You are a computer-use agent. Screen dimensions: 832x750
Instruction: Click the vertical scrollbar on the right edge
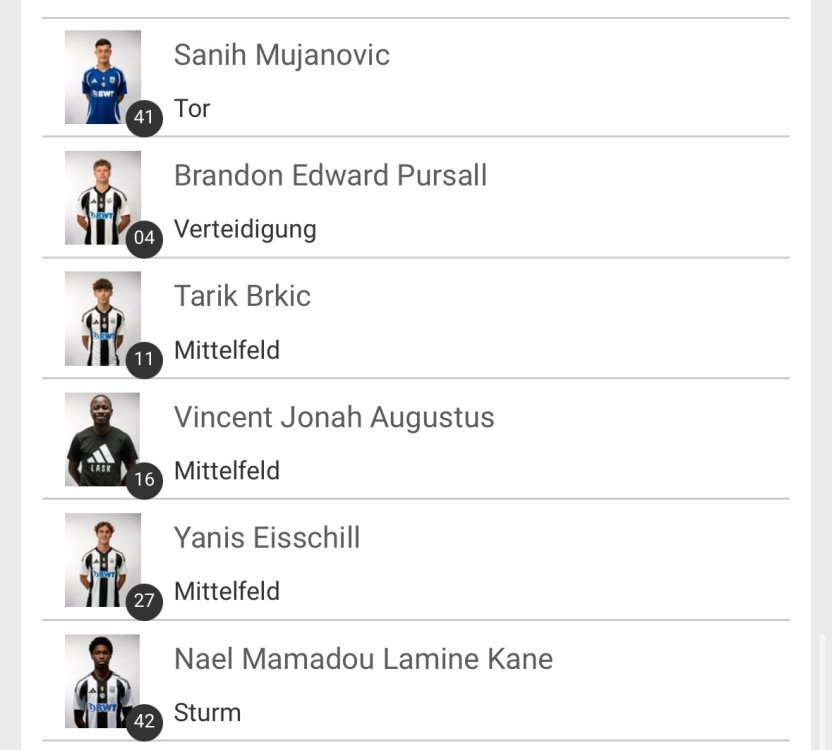[823, 690]
